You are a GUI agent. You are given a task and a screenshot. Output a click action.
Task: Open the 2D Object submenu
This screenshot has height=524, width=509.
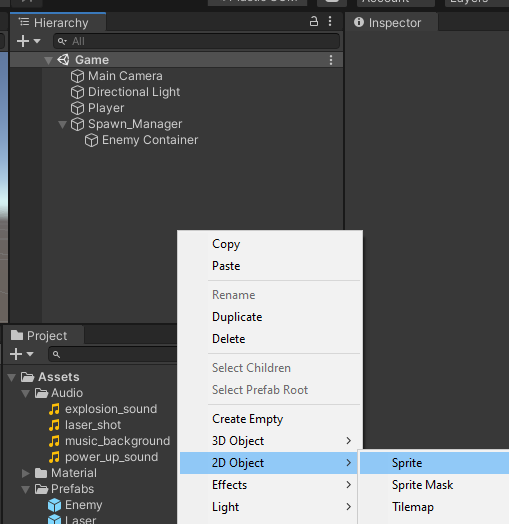tap(270, 463)
